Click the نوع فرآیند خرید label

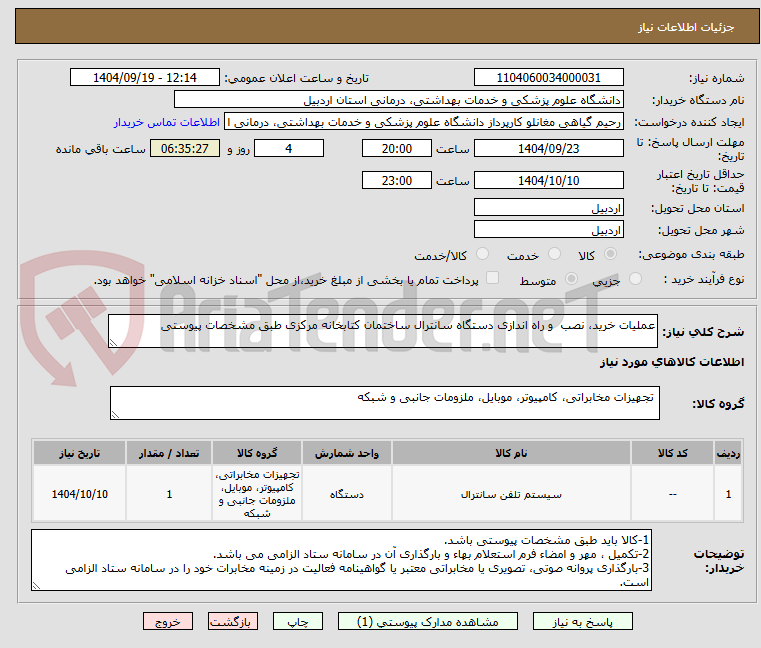coord(704,279)
